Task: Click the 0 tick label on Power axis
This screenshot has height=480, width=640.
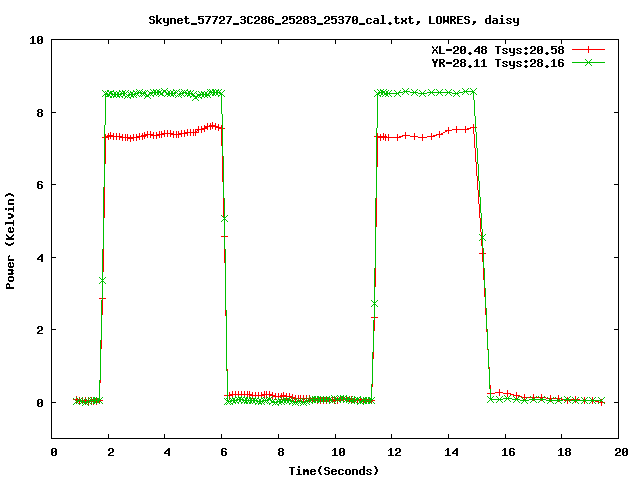Action: click(x=40, y=403)
